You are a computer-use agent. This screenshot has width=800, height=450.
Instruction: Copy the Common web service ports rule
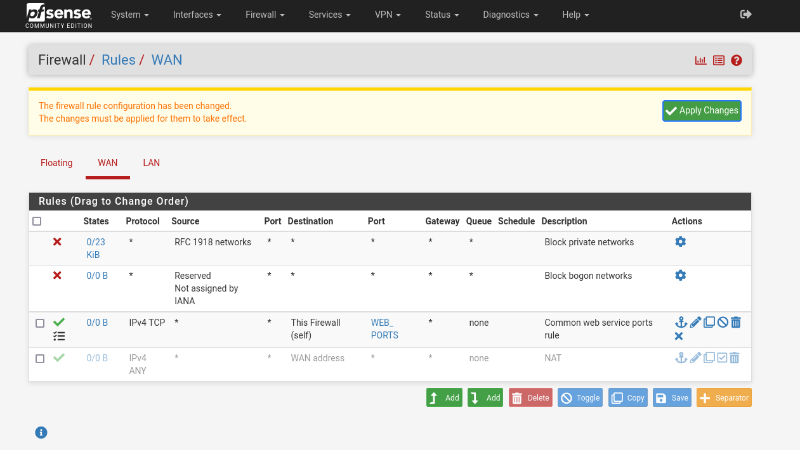click(x=709, y=322)
